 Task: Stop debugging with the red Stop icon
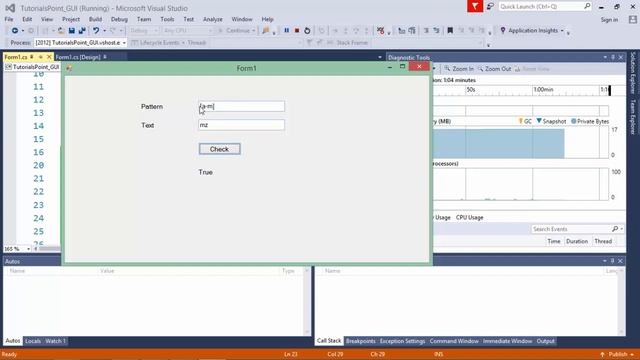pos(297,31)
